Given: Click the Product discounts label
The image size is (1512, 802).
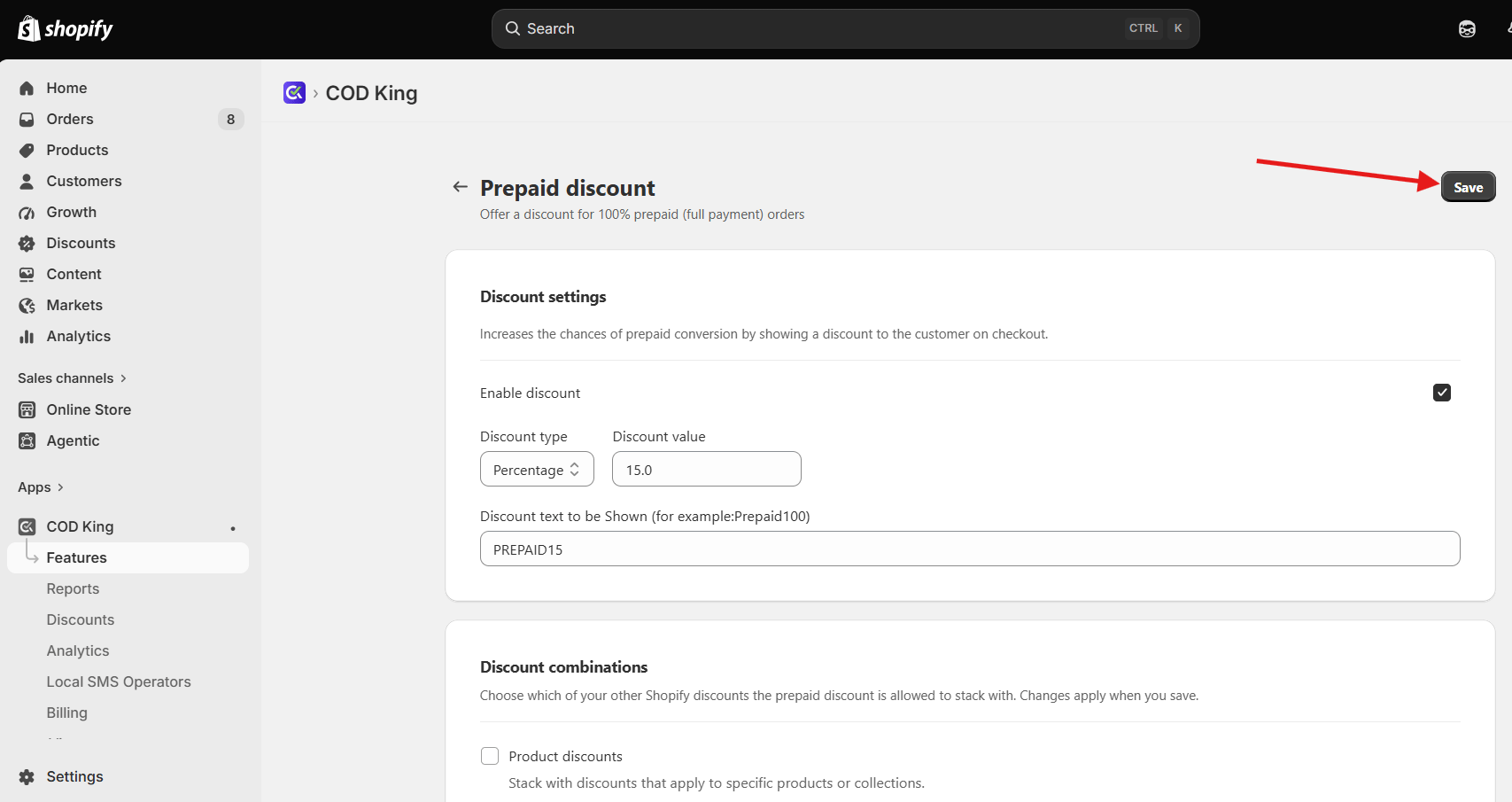Looking at the screenshot, I should pyautogui.click(x=565, y=756).
